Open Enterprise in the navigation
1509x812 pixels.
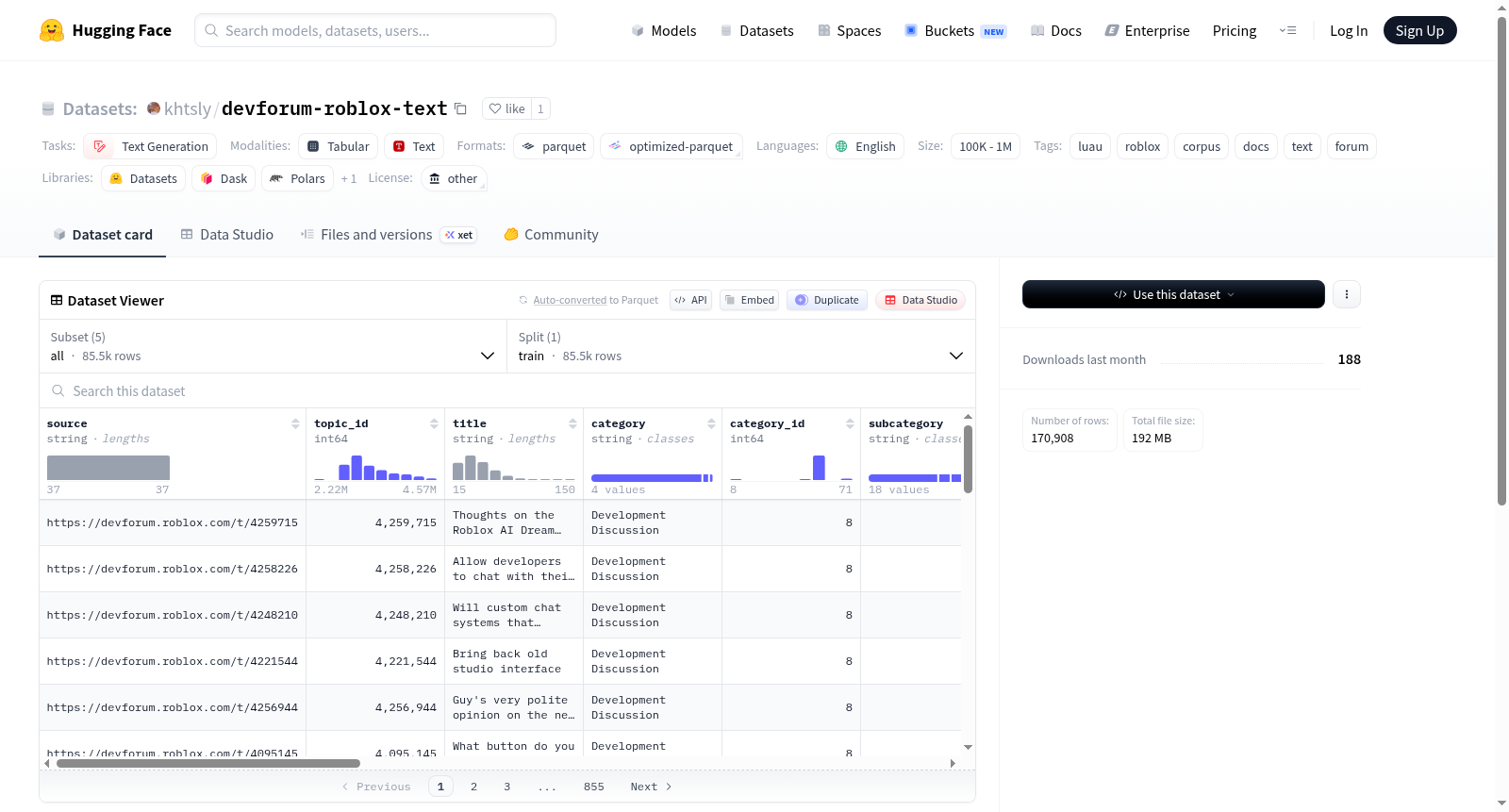[1147, 30]
